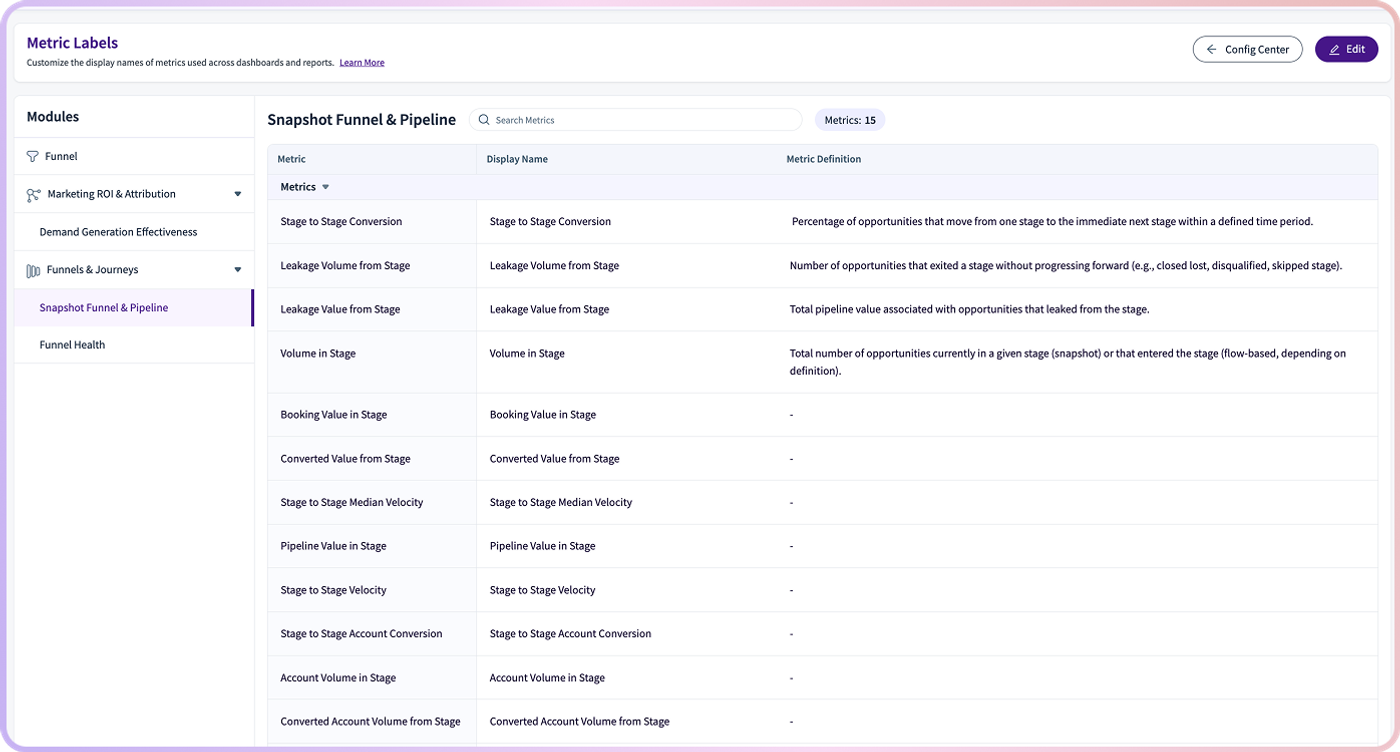This screenshot has height=752, width=1400.
Task: Focus the Search Metrics input field
Action: click(636, 120)
